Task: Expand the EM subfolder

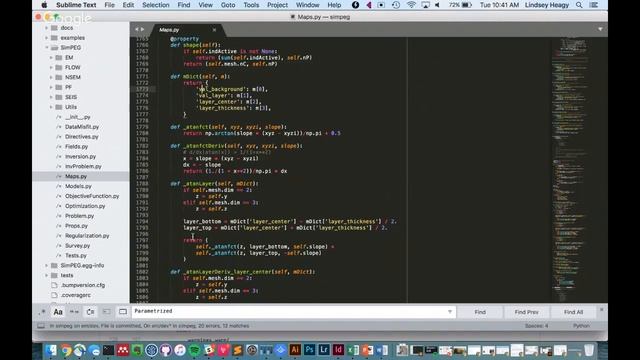Action: pyautogui.click(x=51, y=58)
